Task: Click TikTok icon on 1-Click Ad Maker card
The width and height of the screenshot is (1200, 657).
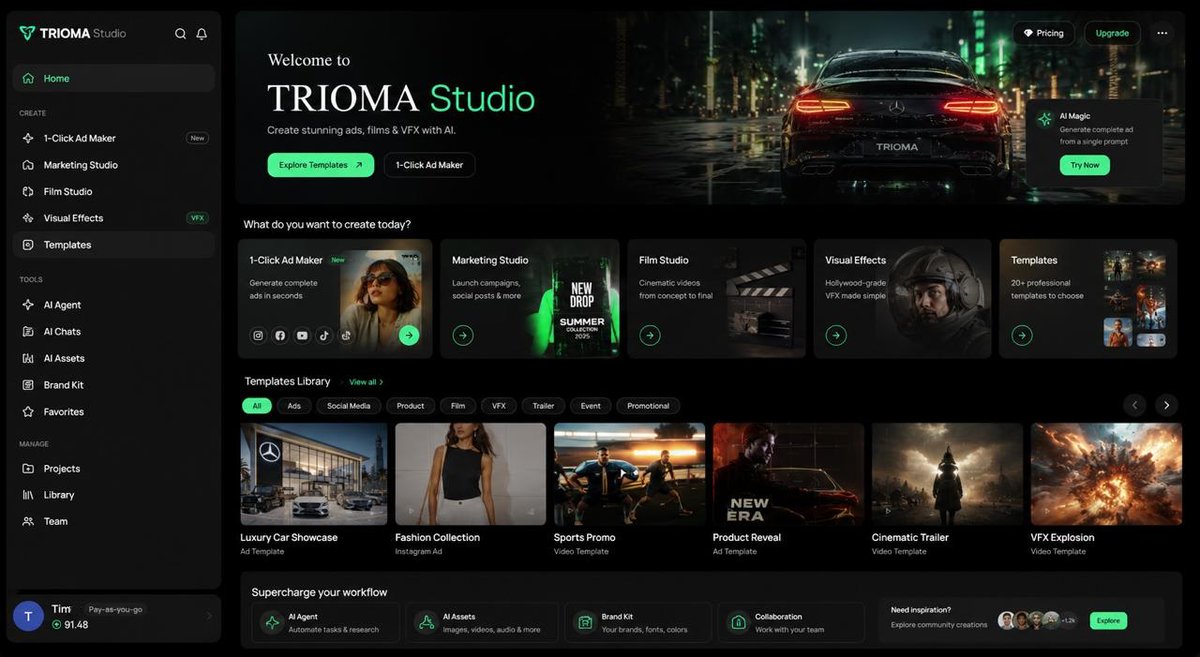Action: point(324,336)
